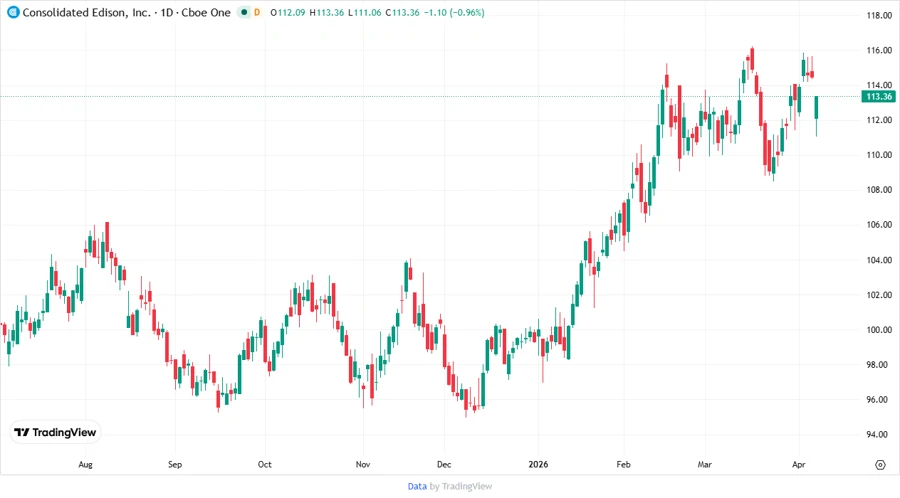Image resolution: width=900 pixels, height=498 pixels.
Task: Click the 108.00 price axis label
Action: pos(879,190)
